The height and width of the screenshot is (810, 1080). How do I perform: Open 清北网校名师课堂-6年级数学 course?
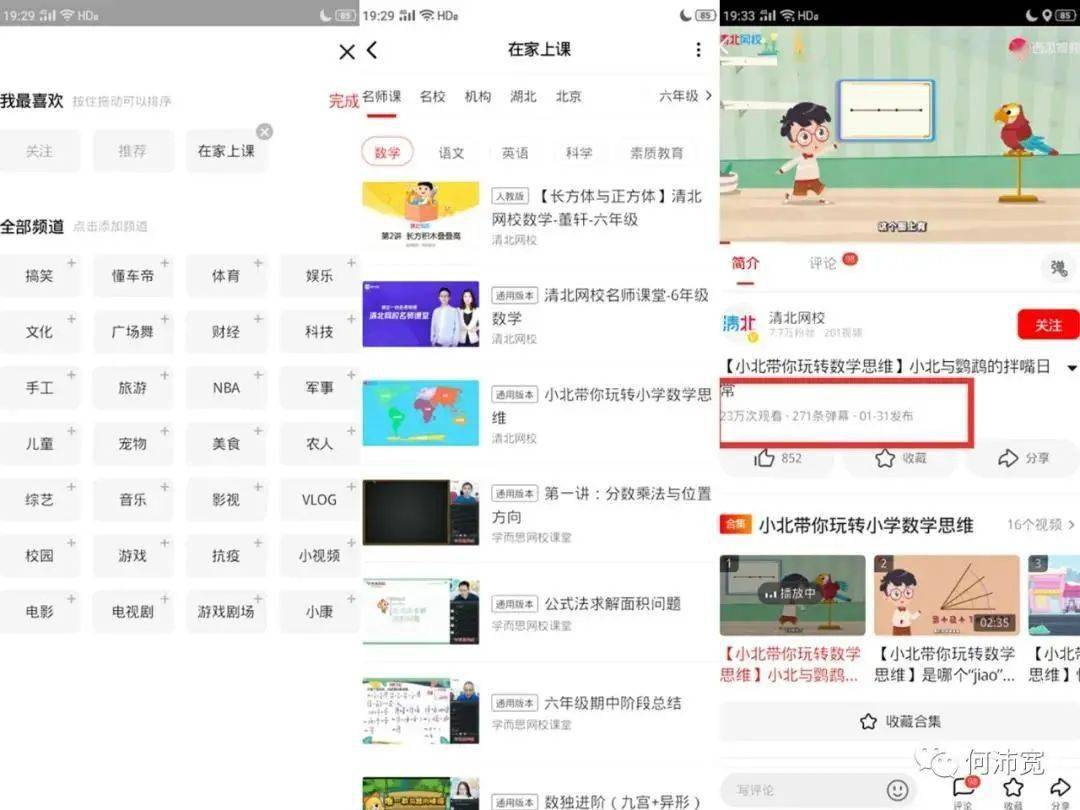pos(537,315)
